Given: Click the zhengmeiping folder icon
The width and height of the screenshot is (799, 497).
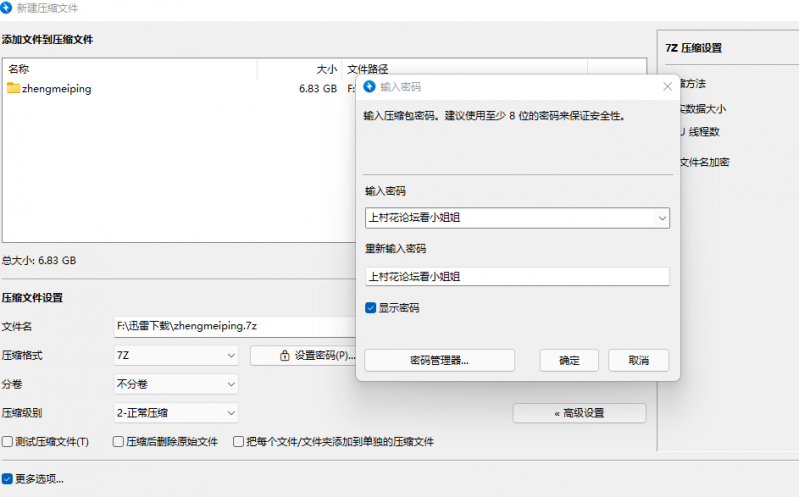Looking at the screenshot, I should [13, 89].
